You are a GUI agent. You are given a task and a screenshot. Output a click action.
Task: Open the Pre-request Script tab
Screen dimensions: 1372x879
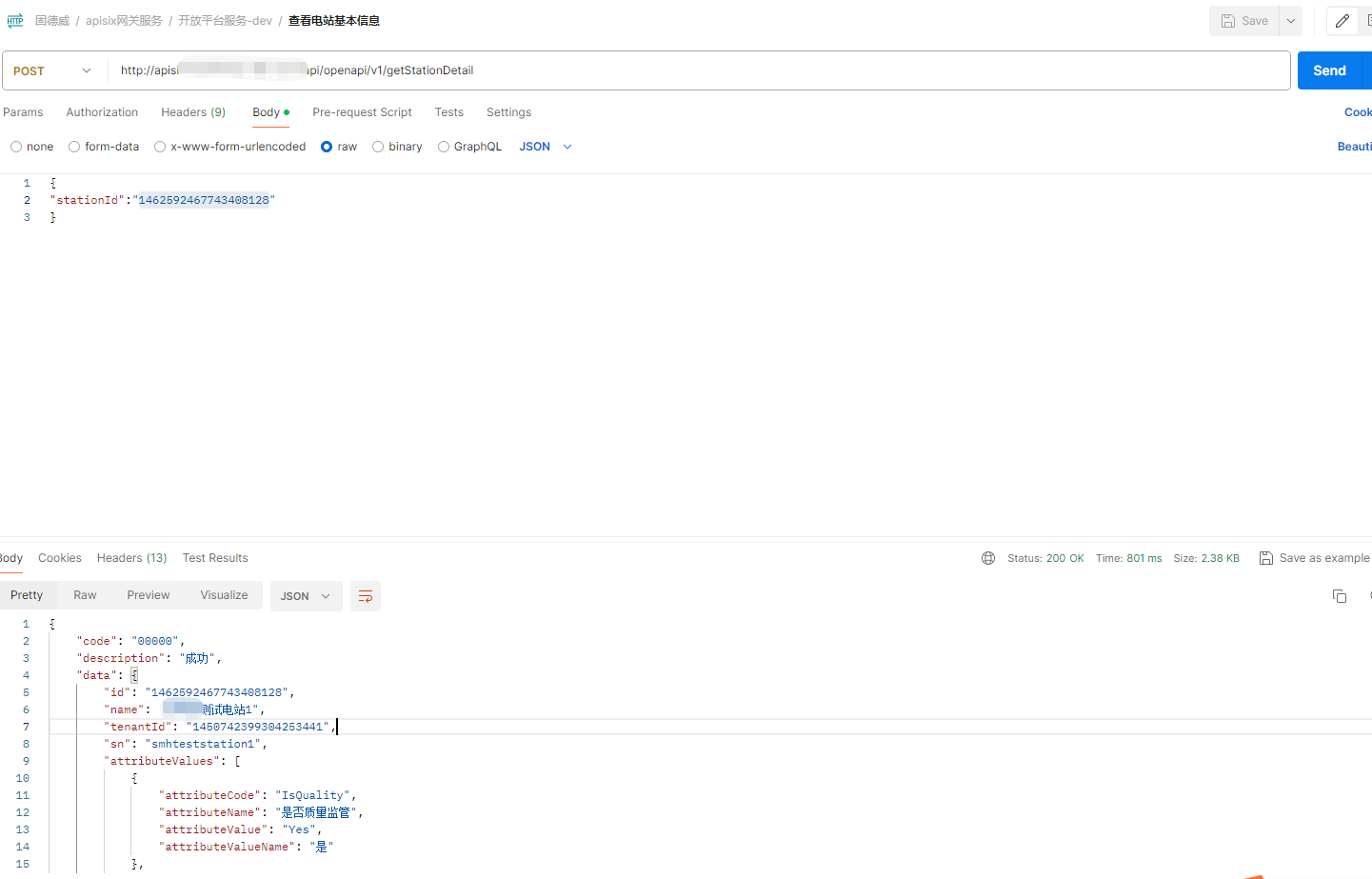click(x=362, y=112)
